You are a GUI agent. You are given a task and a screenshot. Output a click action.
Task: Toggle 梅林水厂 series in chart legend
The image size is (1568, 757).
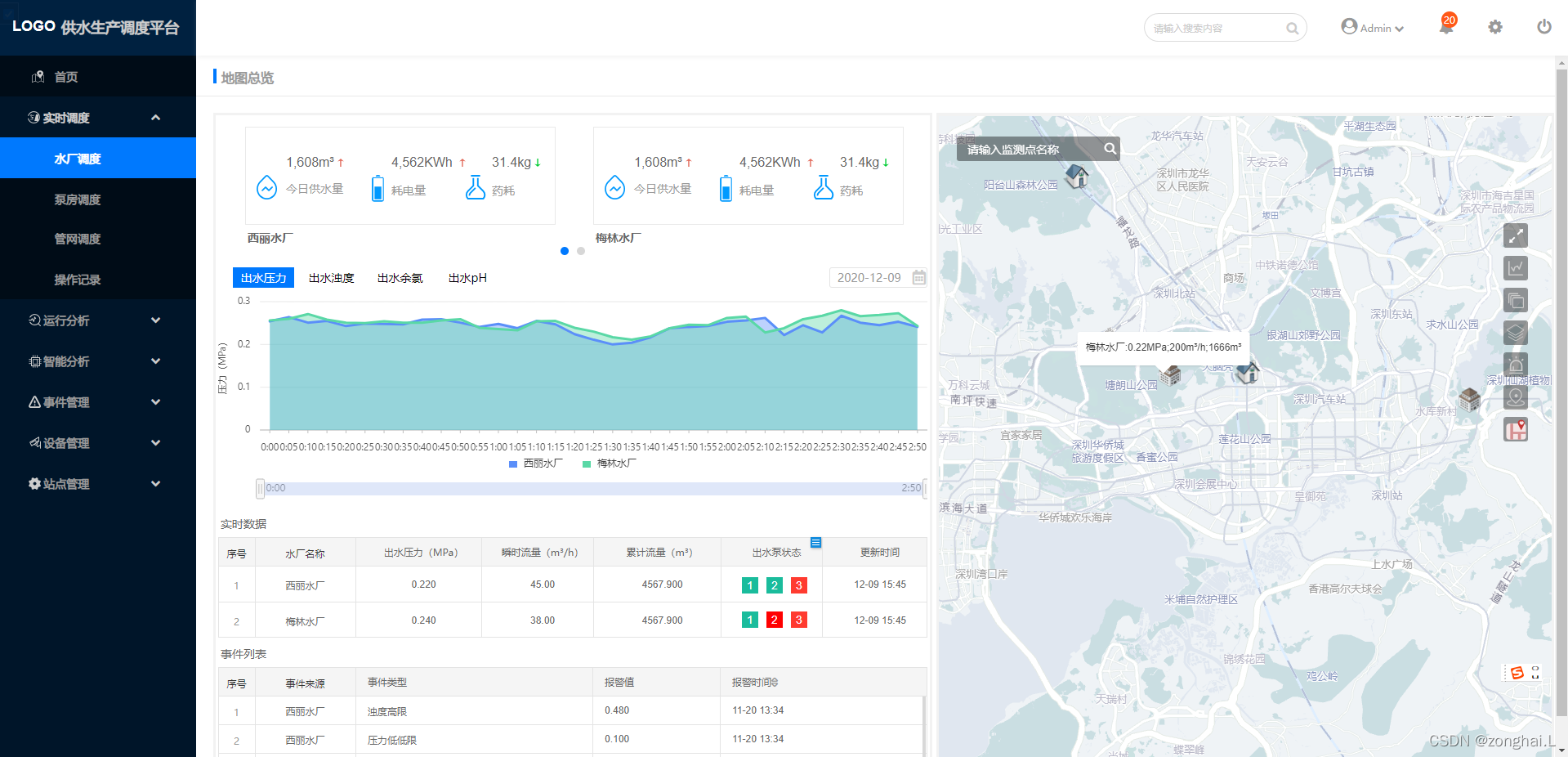(610, 464)
